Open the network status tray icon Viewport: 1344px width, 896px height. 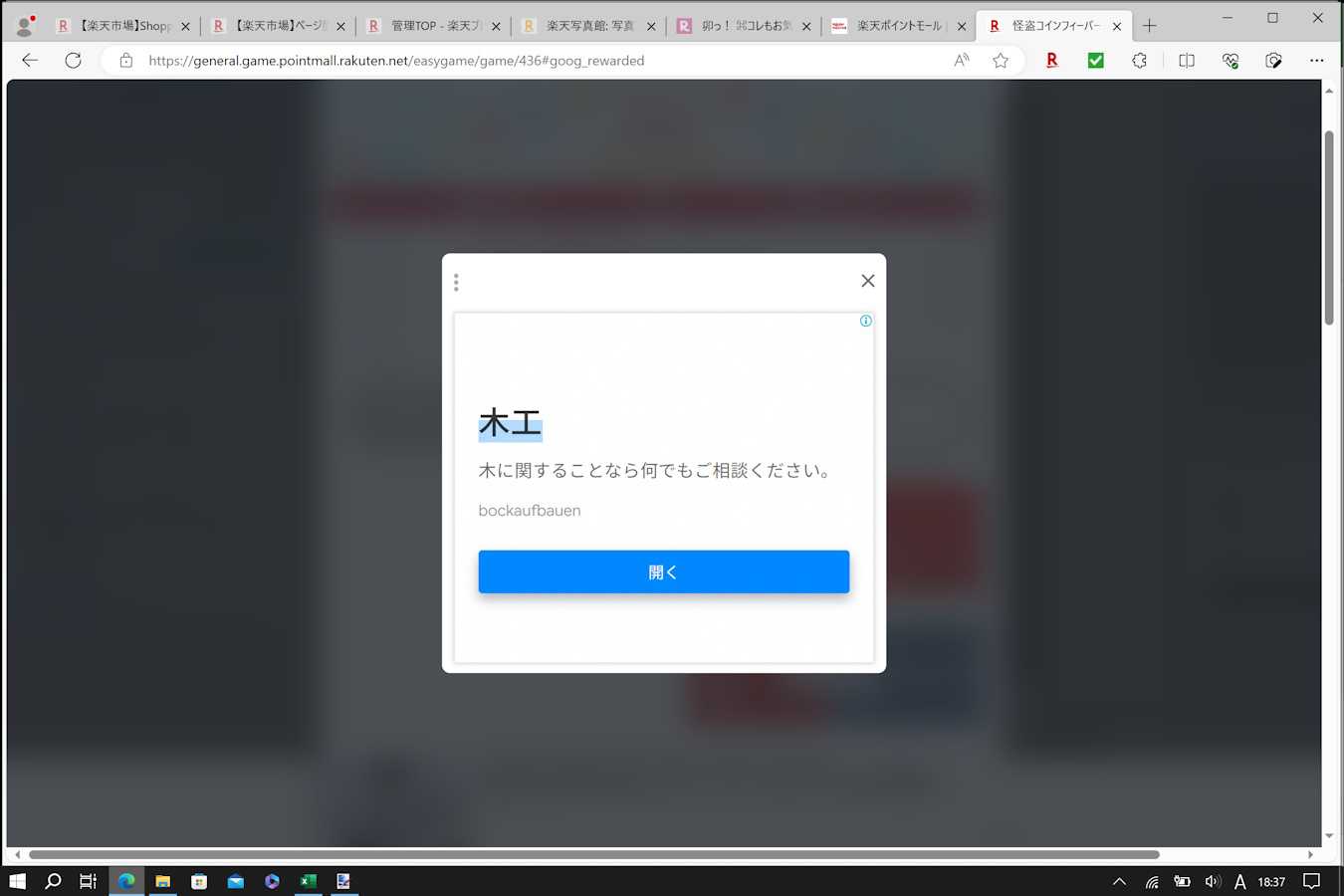(x=1152, y=881)
